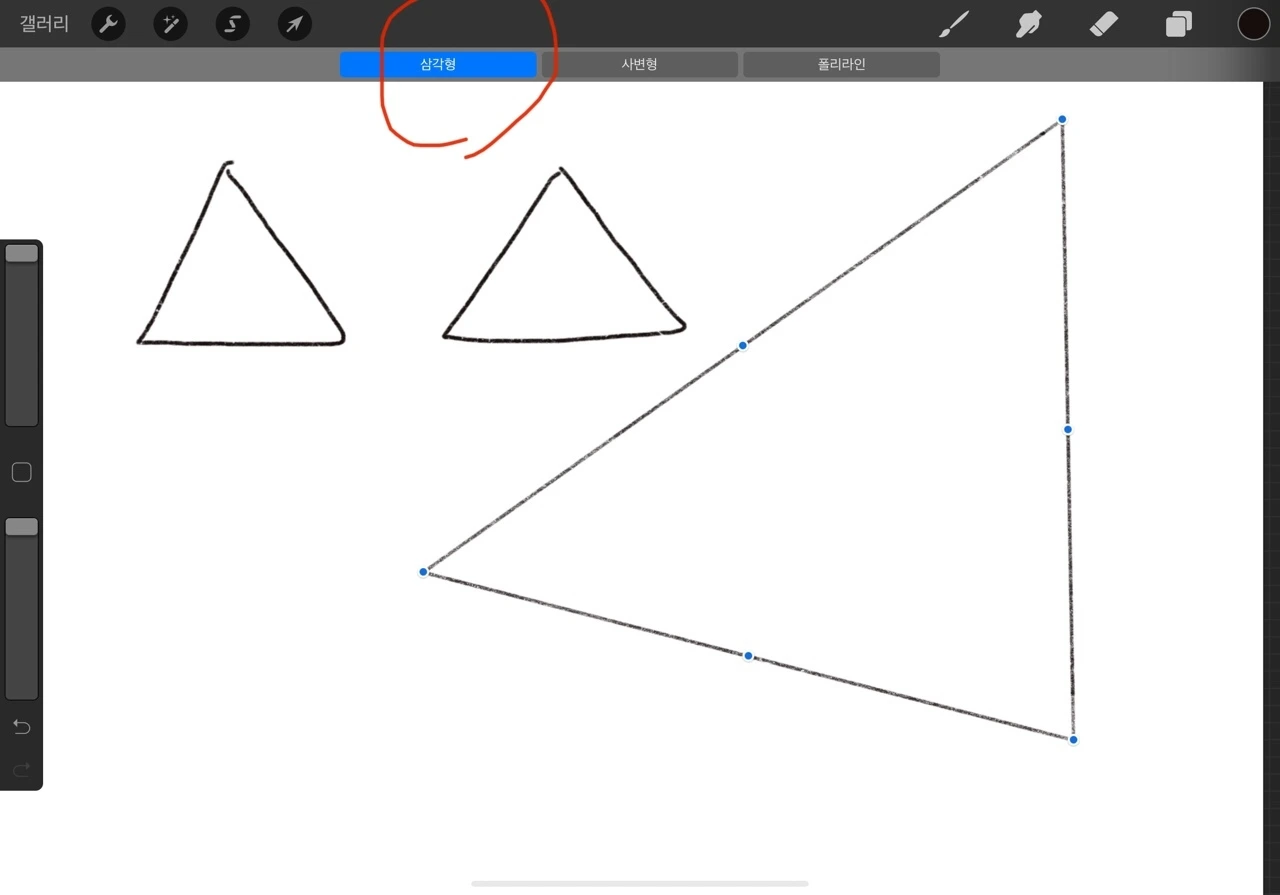Click the brush opacity slider handle
1280x895 pixels.
(22, 526)
